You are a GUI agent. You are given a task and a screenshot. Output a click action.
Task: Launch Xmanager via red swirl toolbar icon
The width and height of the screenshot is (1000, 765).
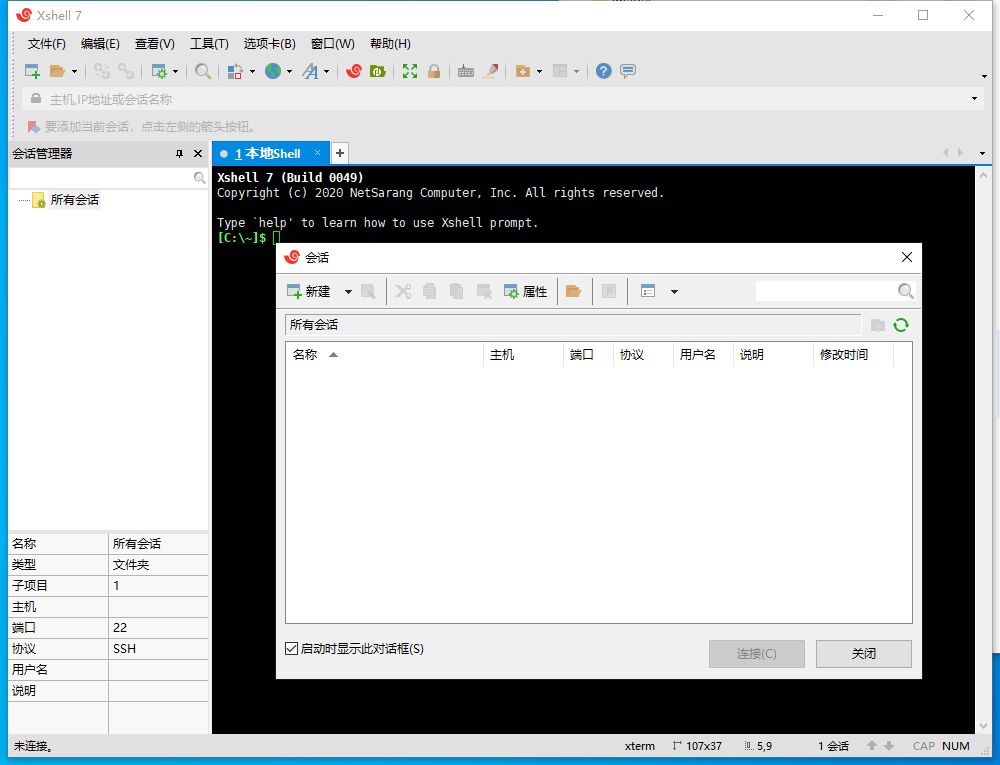[x=354, y=71]
